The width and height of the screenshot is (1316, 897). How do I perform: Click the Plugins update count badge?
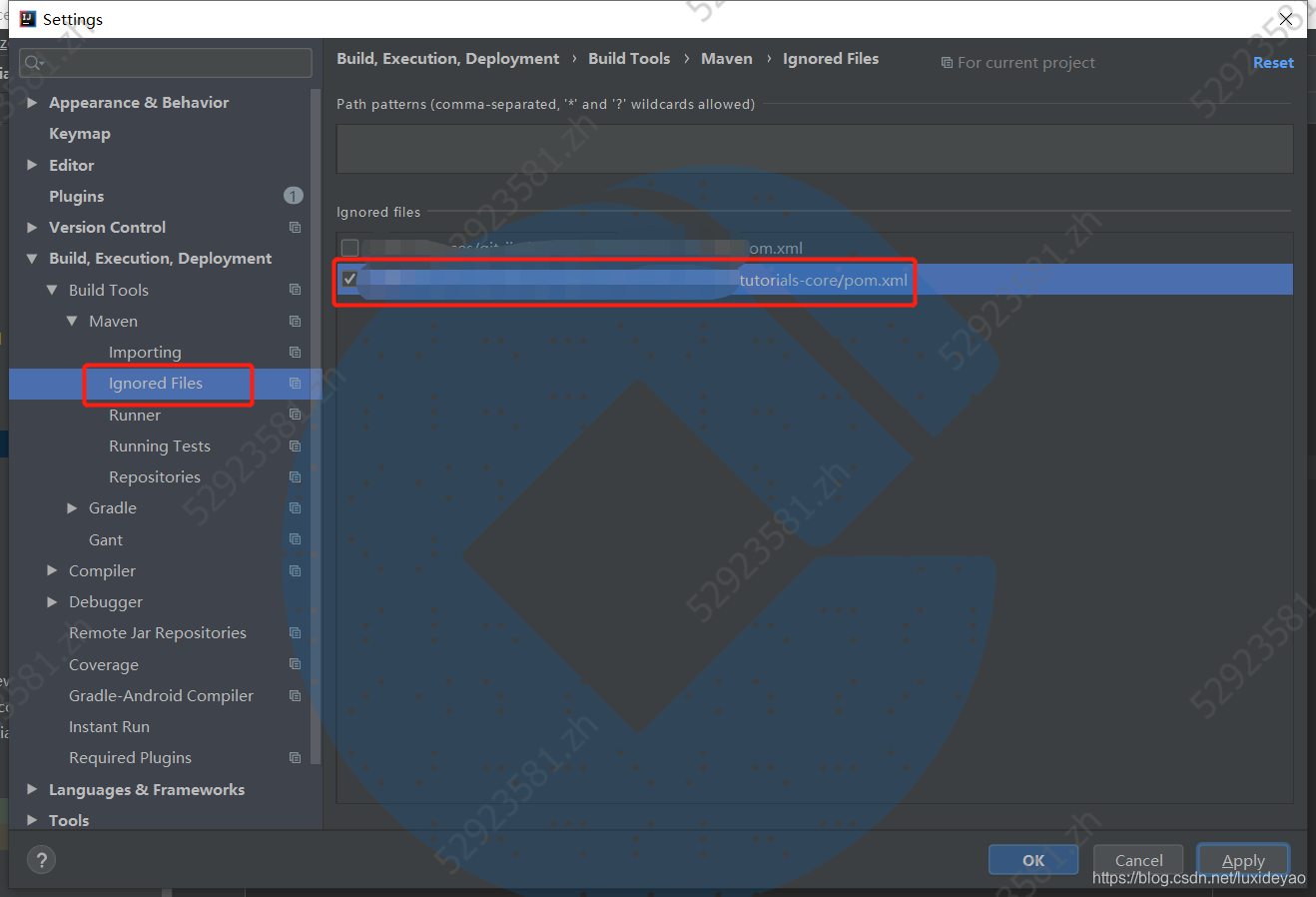[x=293, y=196]
